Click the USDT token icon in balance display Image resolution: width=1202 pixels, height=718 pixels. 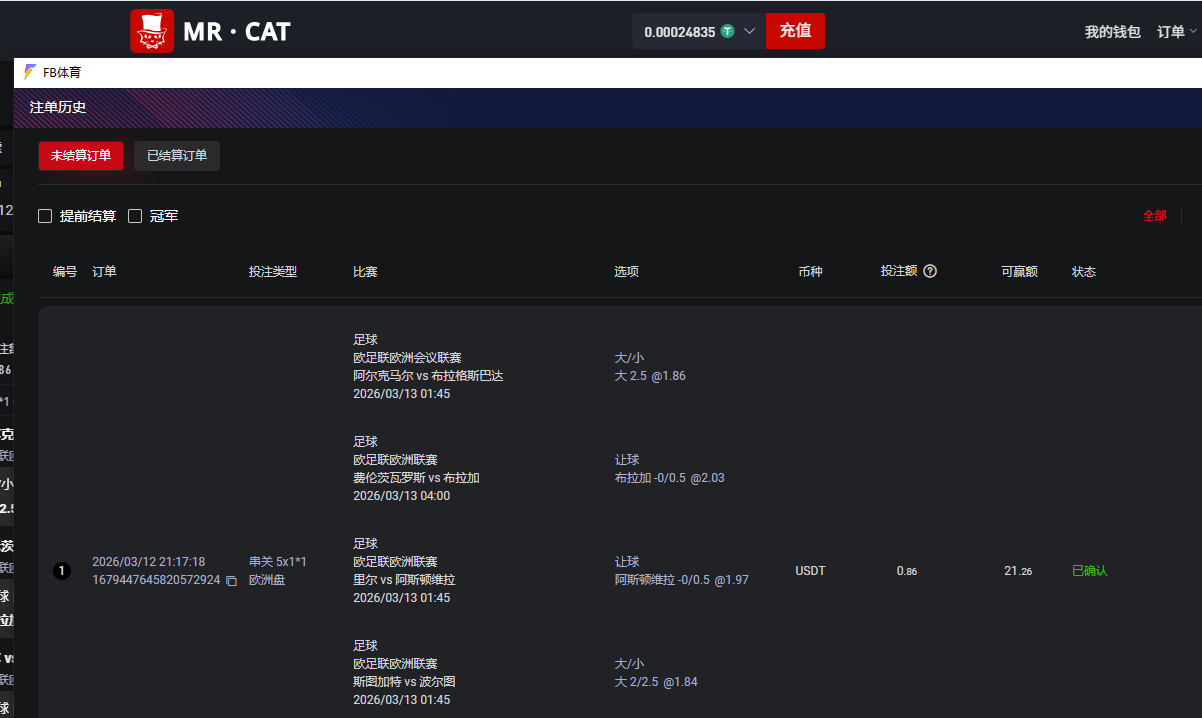[727, 31]
